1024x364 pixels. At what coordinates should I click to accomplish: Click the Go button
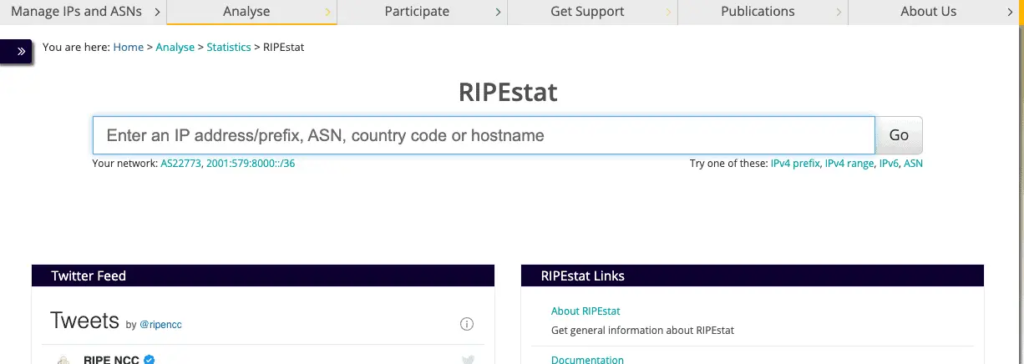(899, 135)
